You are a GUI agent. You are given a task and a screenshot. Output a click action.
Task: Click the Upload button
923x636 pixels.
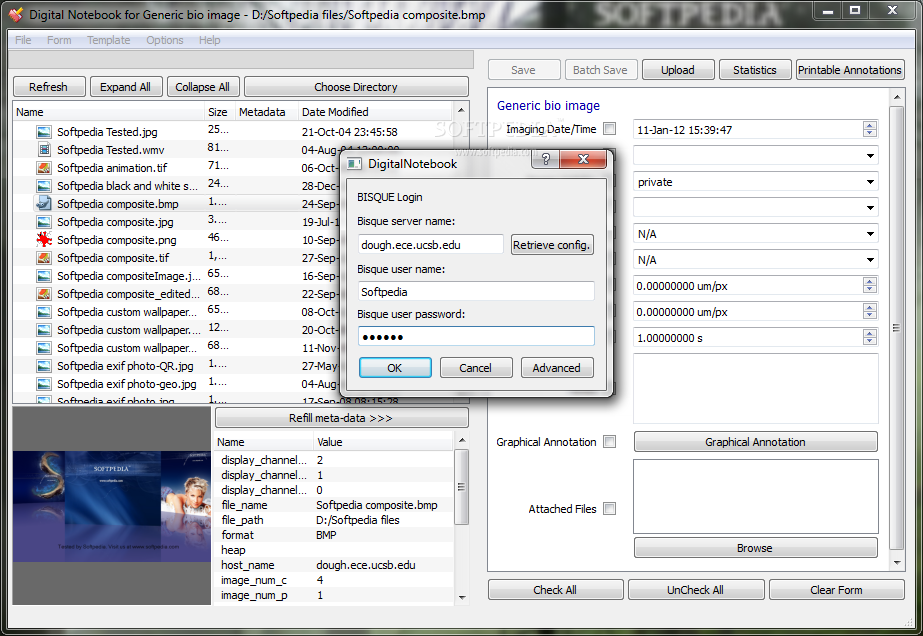coord(678,69)
